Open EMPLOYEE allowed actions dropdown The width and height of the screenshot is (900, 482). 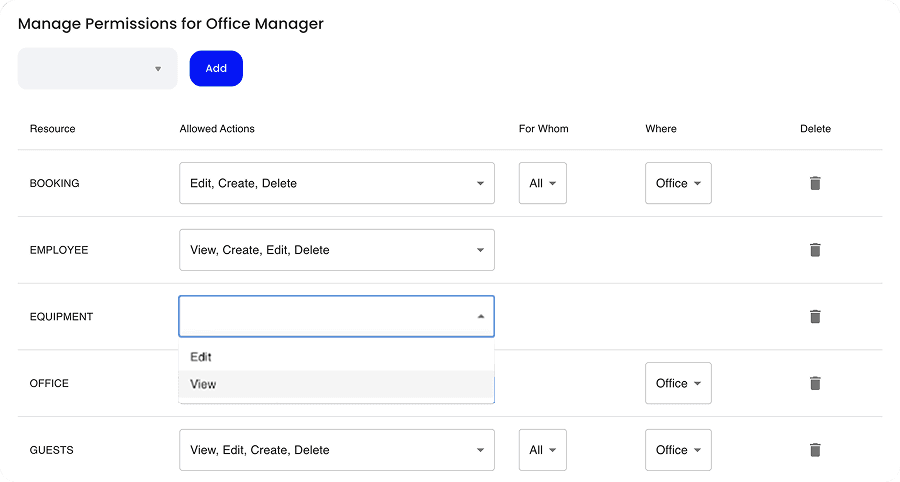[x=337, y=250]
